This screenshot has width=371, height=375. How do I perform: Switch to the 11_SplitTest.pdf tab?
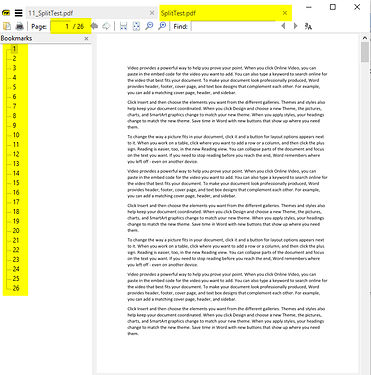(x=87, y=13)
